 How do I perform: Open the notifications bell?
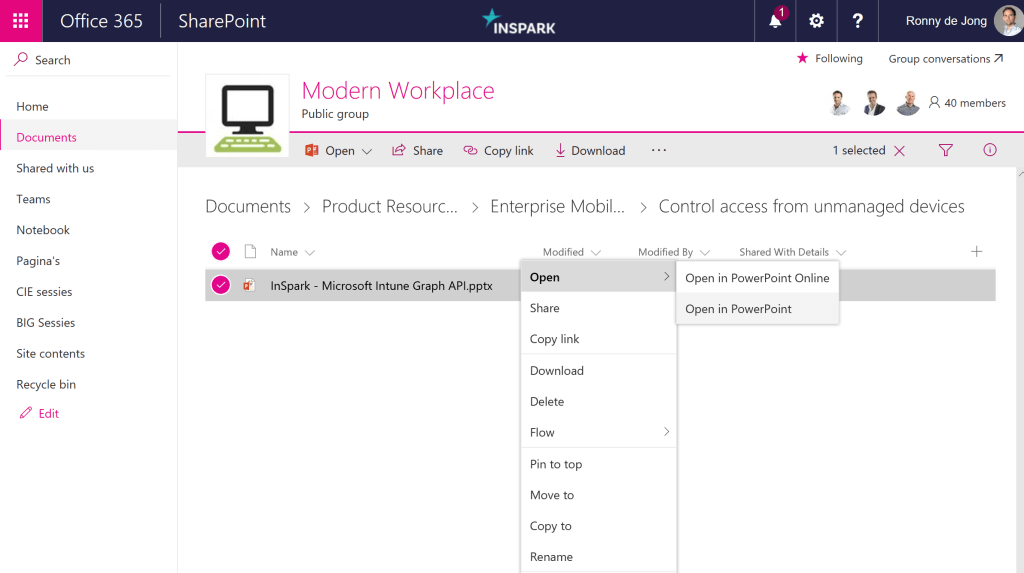point(775,21)
